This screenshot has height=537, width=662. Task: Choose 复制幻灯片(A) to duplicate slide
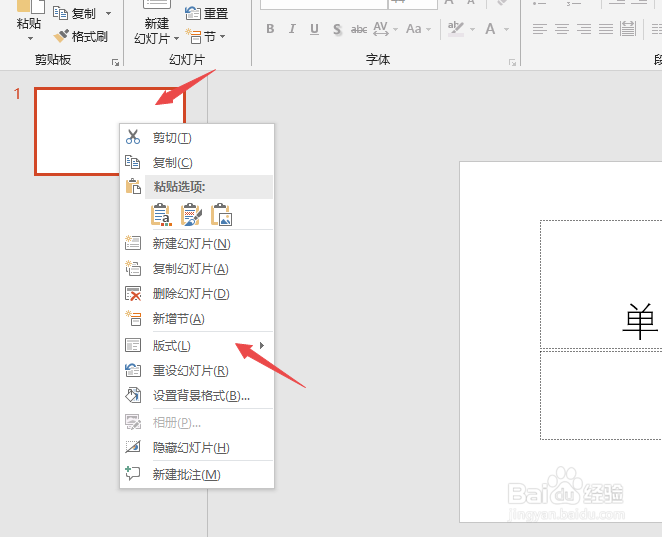click(197, 268)
